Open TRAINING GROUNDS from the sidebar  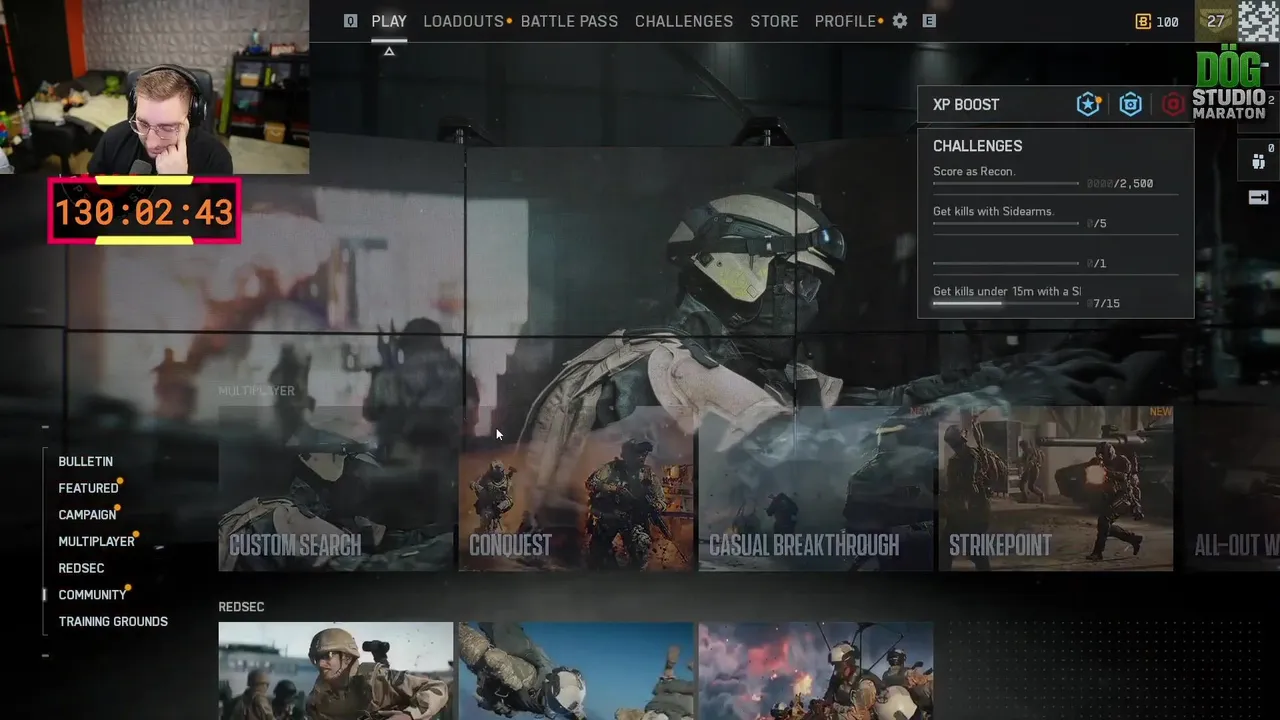coord(113,622)
